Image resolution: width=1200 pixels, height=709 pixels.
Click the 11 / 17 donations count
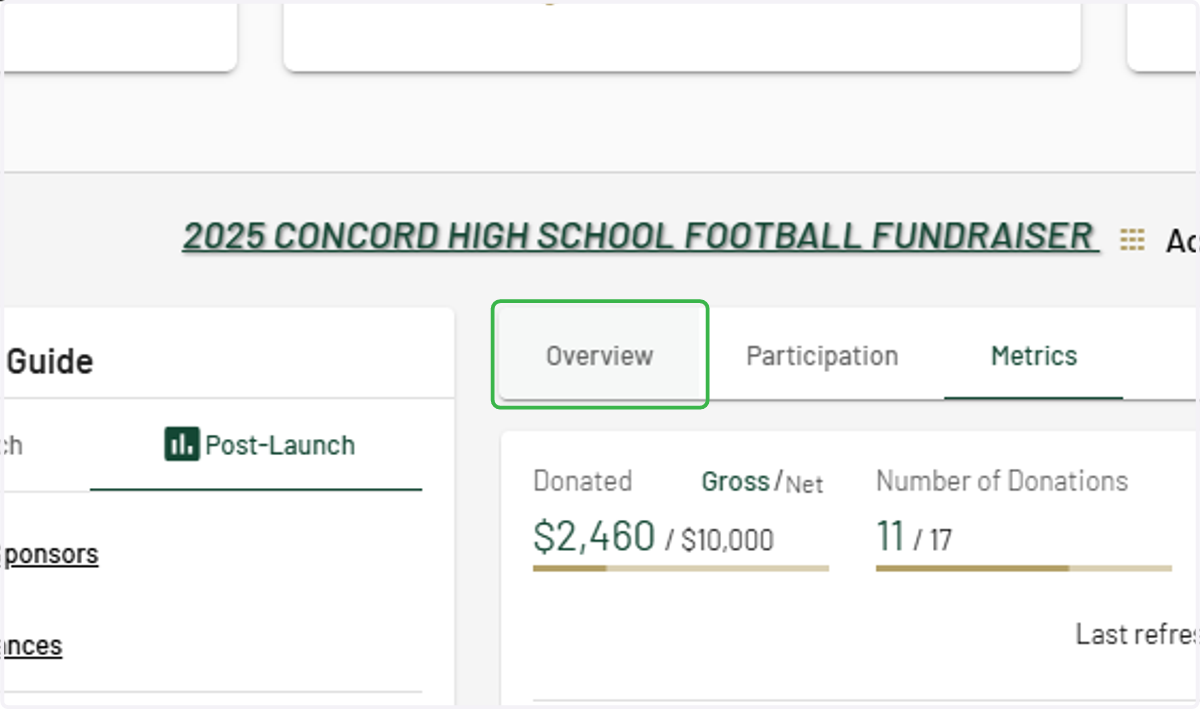tap(914, 538)
